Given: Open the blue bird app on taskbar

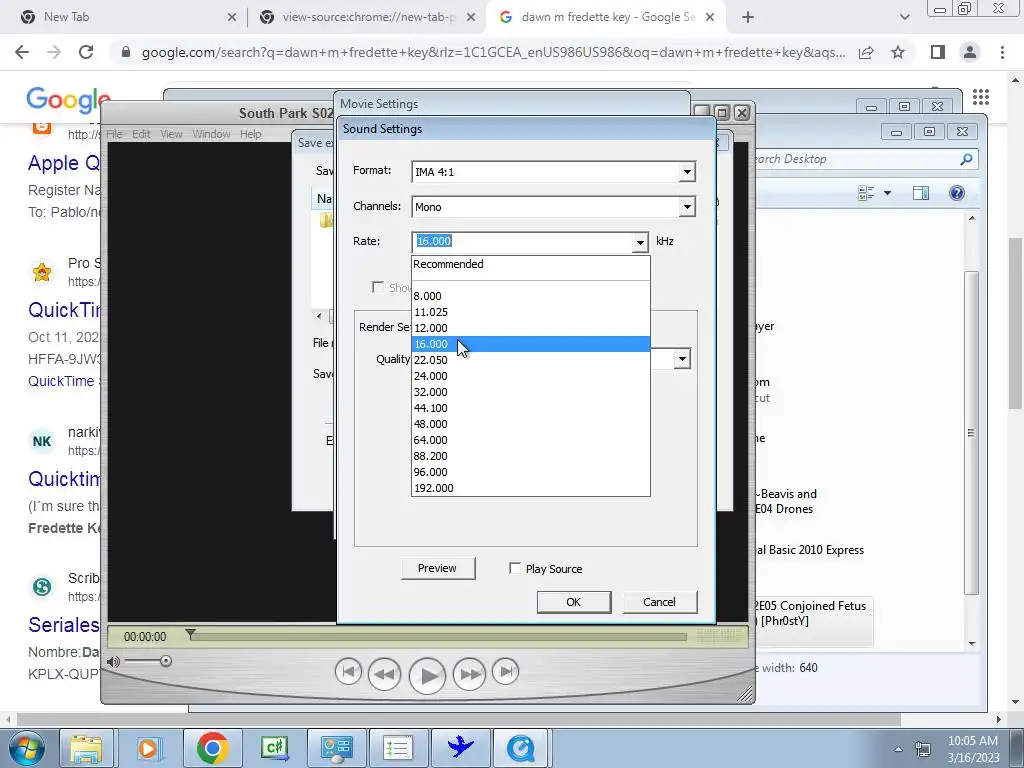Looking at the screenshot, I should 460,748.
